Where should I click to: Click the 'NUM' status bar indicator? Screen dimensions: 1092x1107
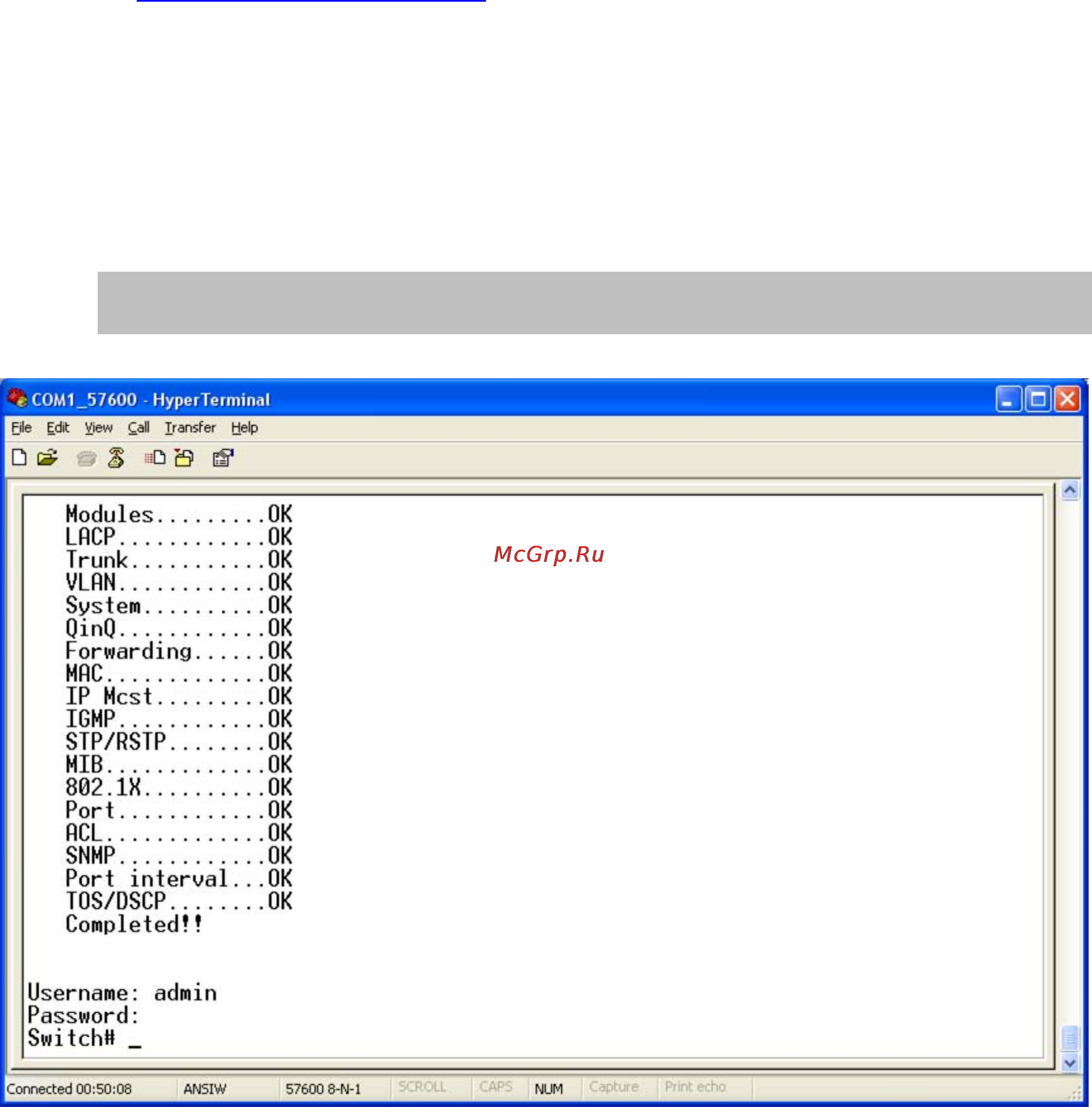(x=549, y=1089)
